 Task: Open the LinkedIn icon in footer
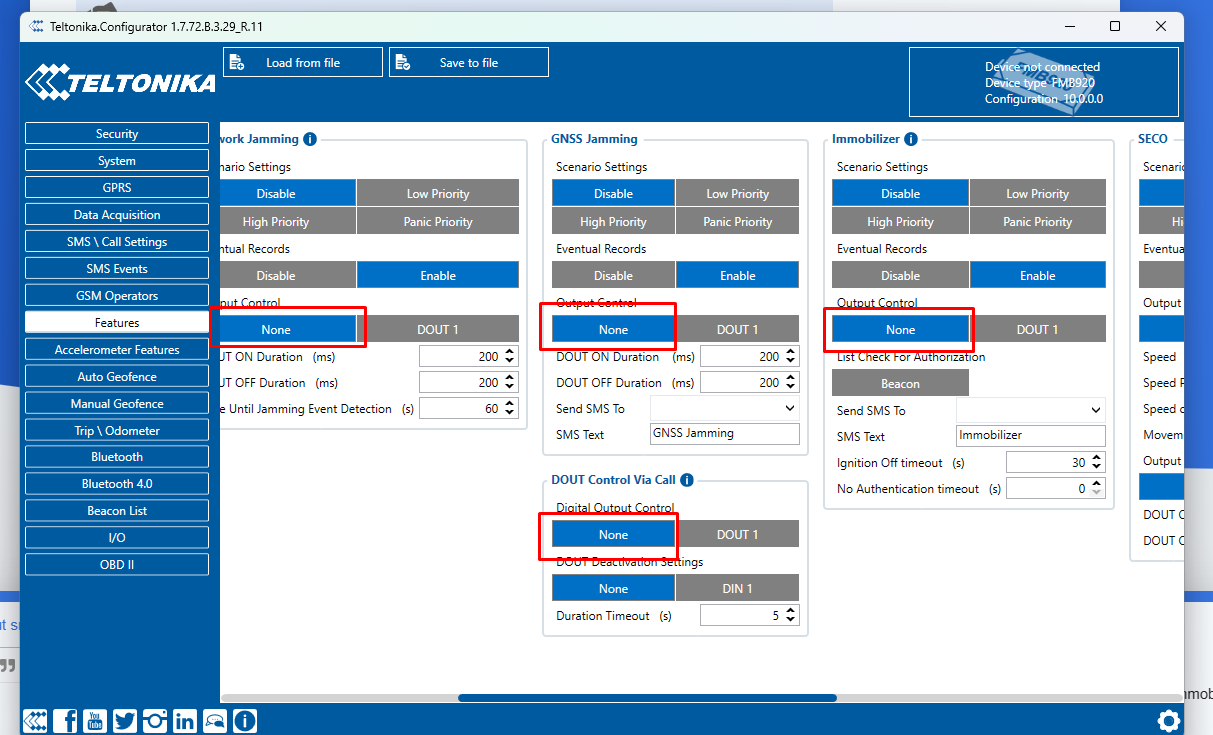185,720
